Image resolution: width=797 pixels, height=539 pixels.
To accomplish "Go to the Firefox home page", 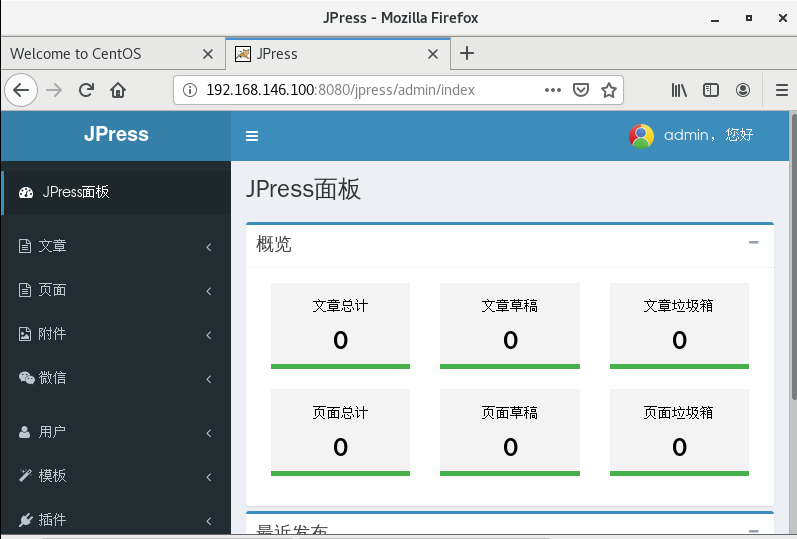I will tap(118, 90).
